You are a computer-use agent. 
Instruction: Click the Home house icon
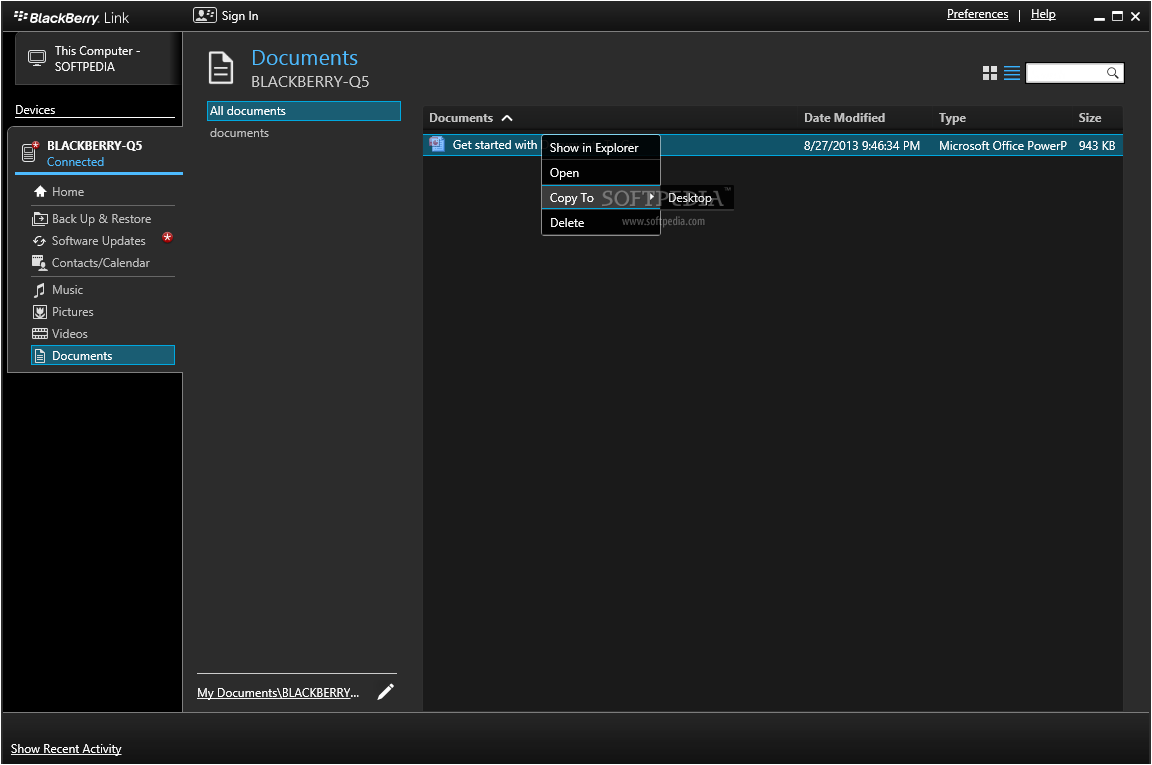(40, 191)
